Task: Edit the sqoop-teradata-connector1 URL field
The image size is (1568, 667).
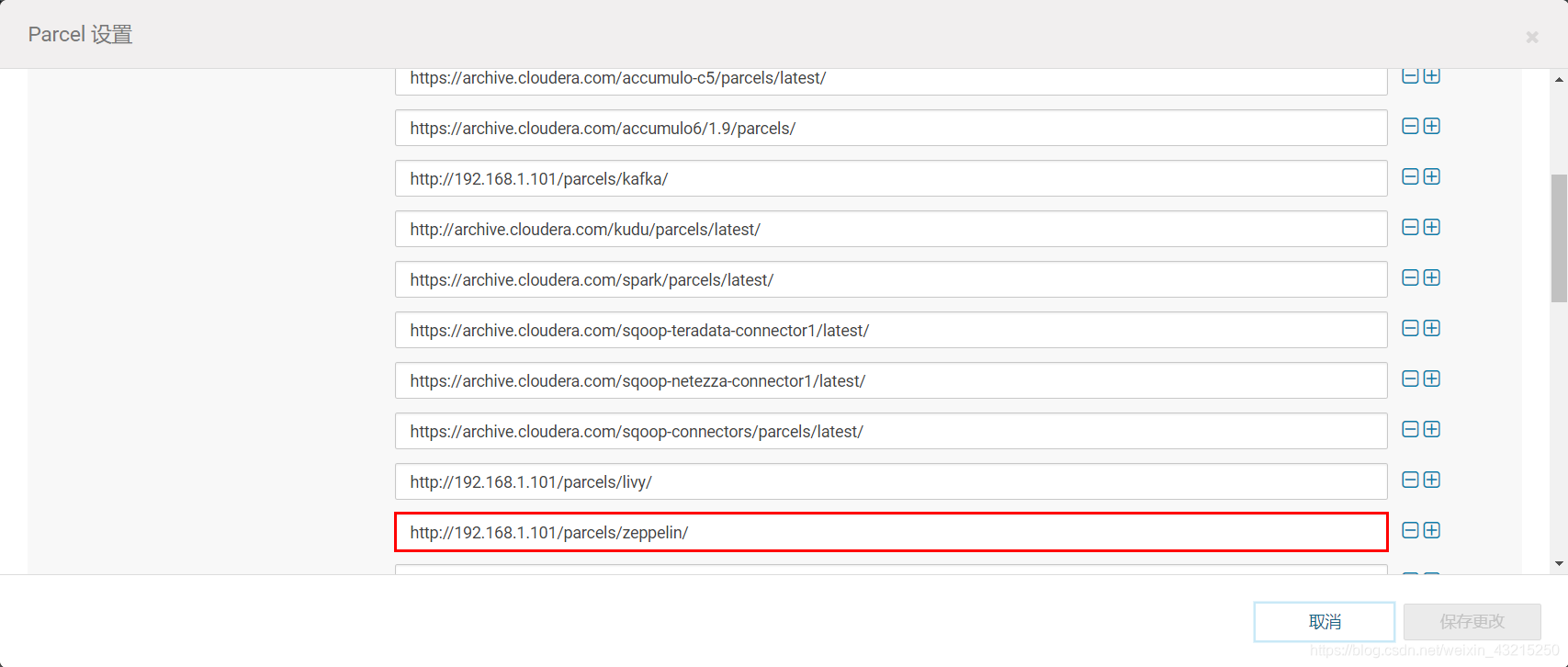Action: tap(891, 330)
